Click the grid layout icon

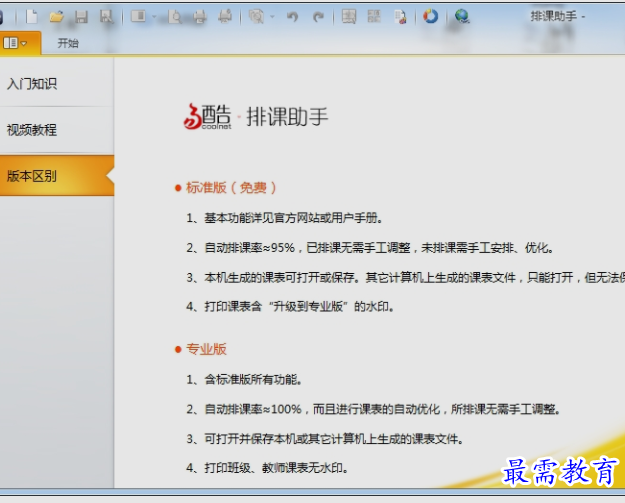tap(374, 17)
